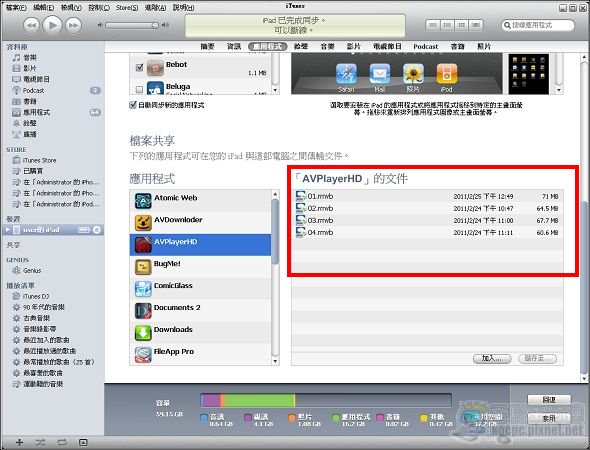
Task: Check the Beluga app sync checkbox
Action: pyautogui.click(x=139, y=89)
